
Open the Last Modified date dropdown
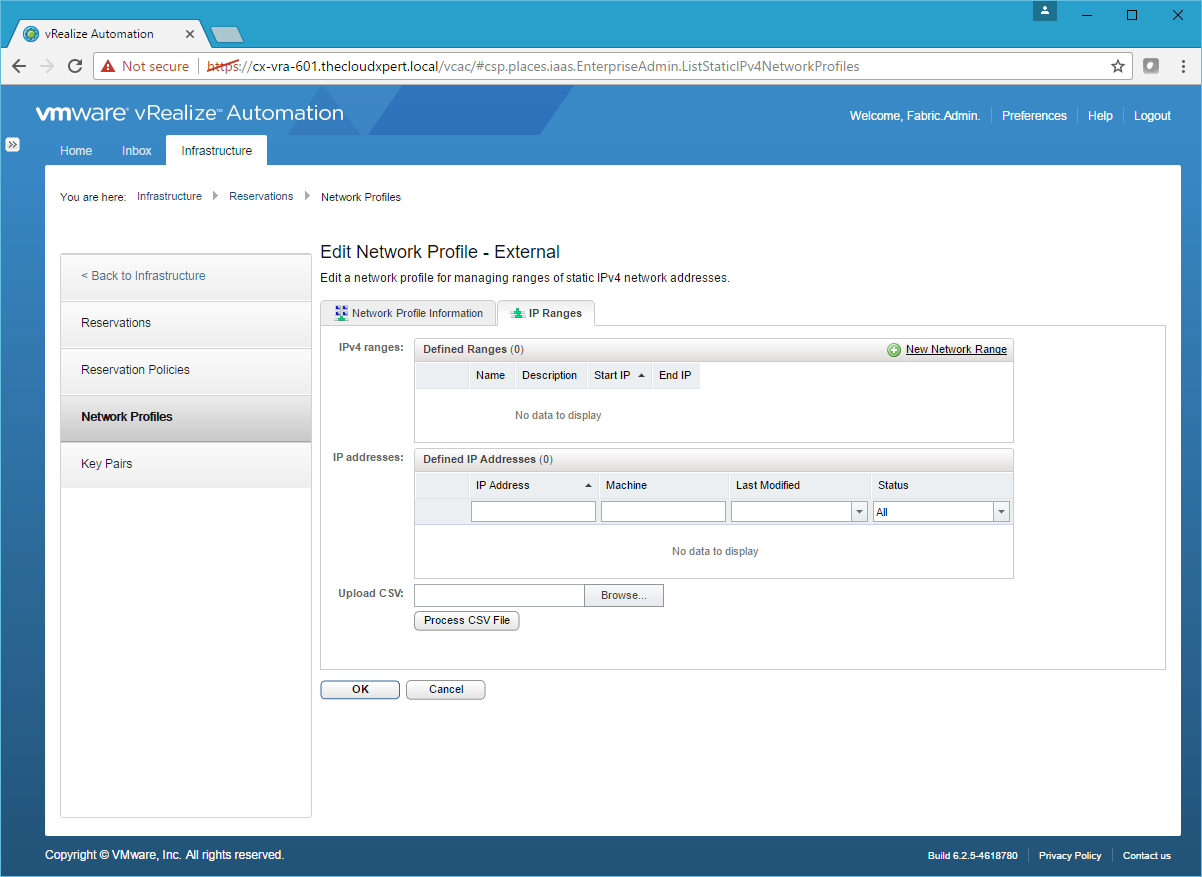[859, 512]
